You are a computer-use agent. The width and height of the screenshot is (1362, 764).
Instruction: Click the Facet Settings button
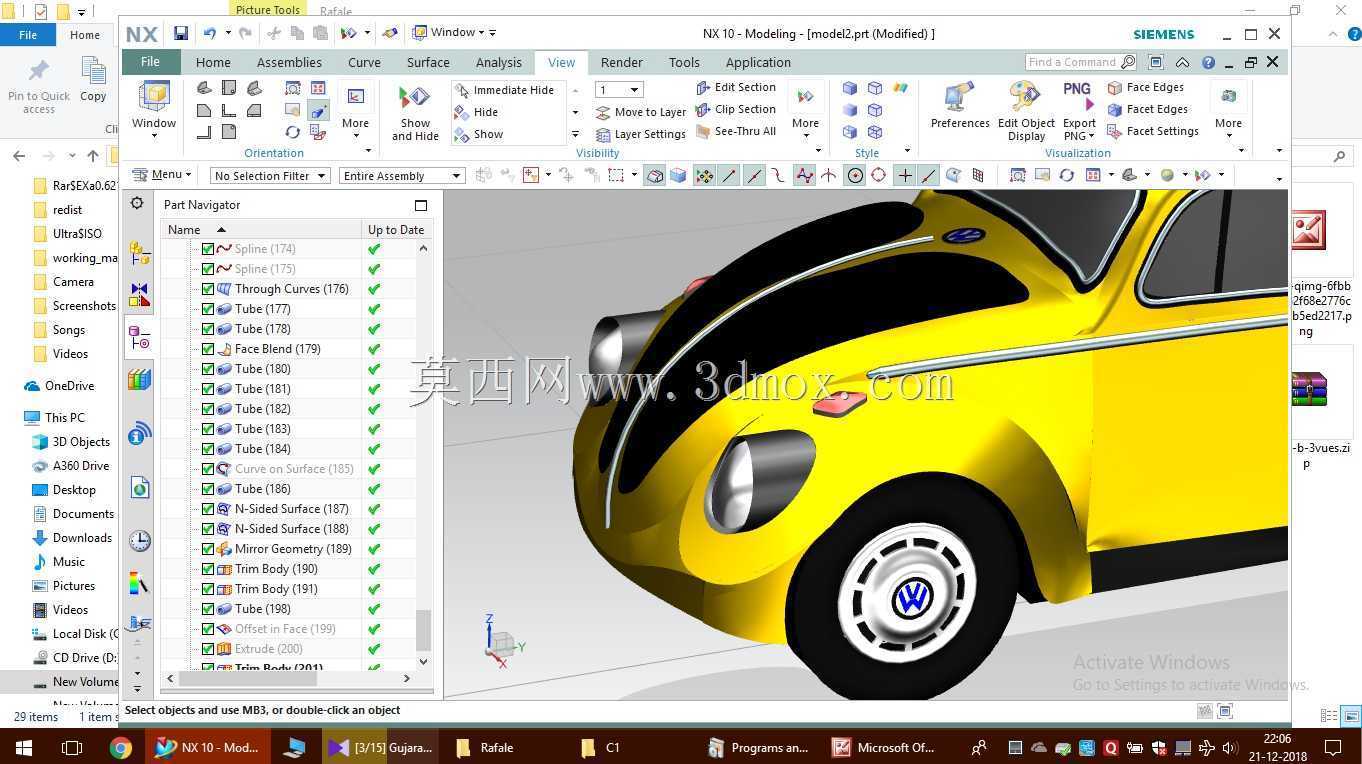coord(1153,131)
